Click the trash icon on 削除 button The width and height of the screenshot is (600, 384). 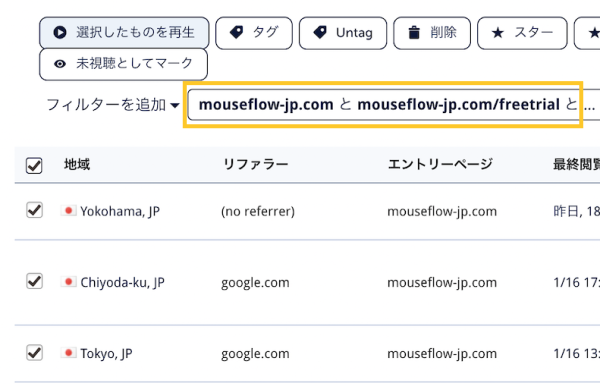[414, 33]
